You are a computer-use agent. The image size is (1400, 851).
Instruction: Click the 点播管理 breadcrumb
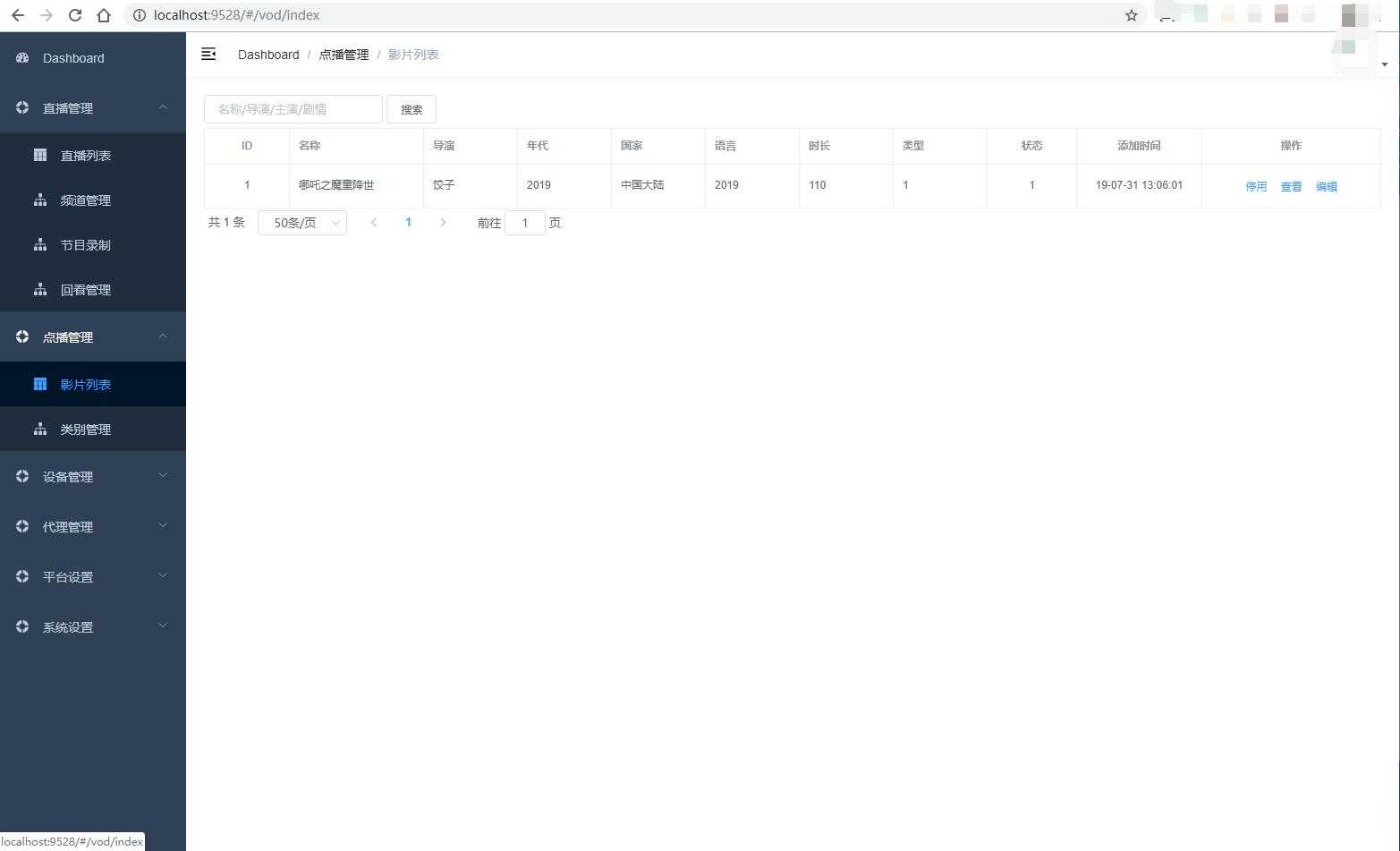click(x=344, y=55)
